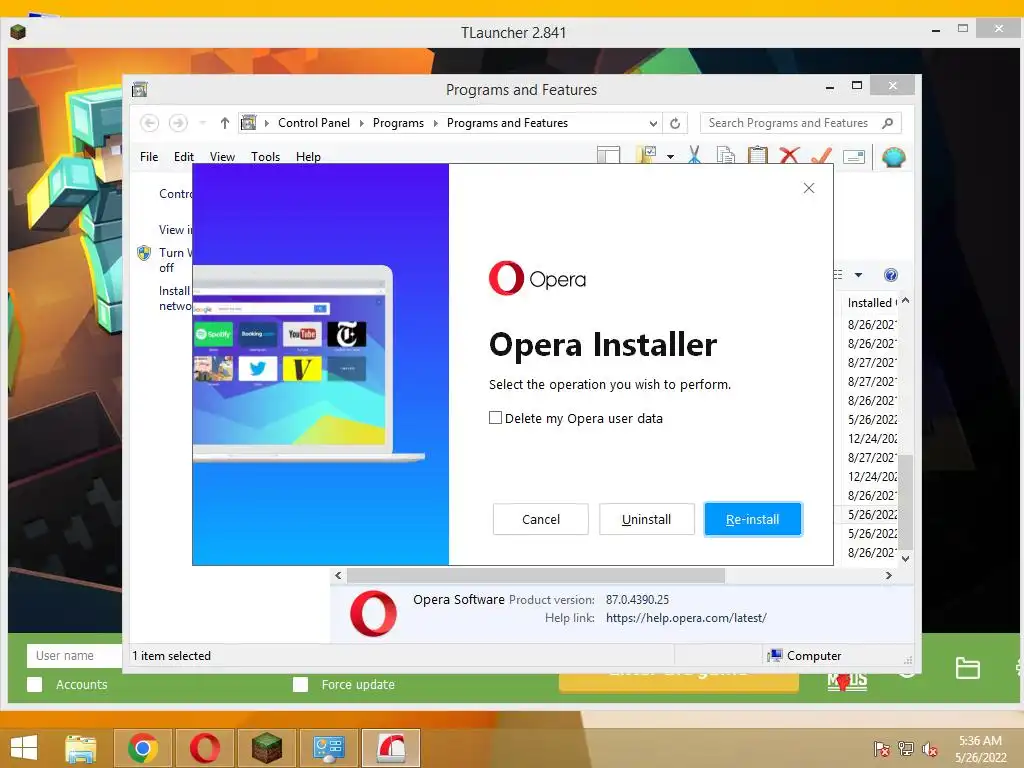This screenshot has height=768, width=1024.
Task: Open the Help menu
Action: coord(308,157)
